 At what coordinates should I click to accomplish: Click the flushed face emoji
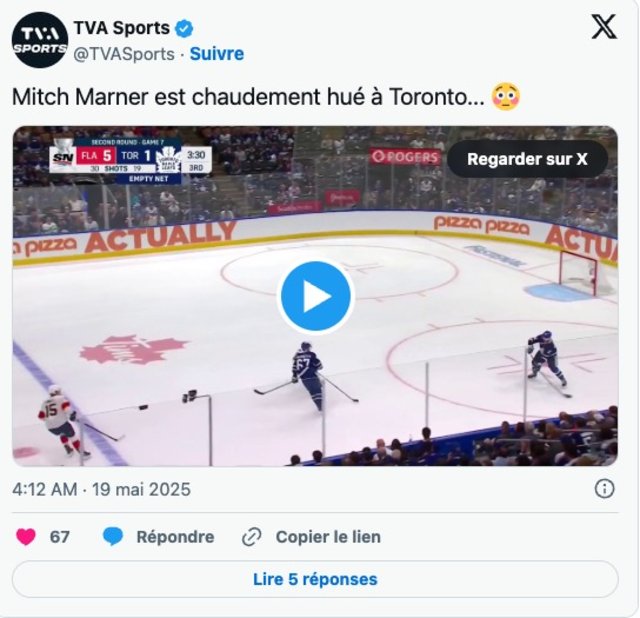click(506, 97)
